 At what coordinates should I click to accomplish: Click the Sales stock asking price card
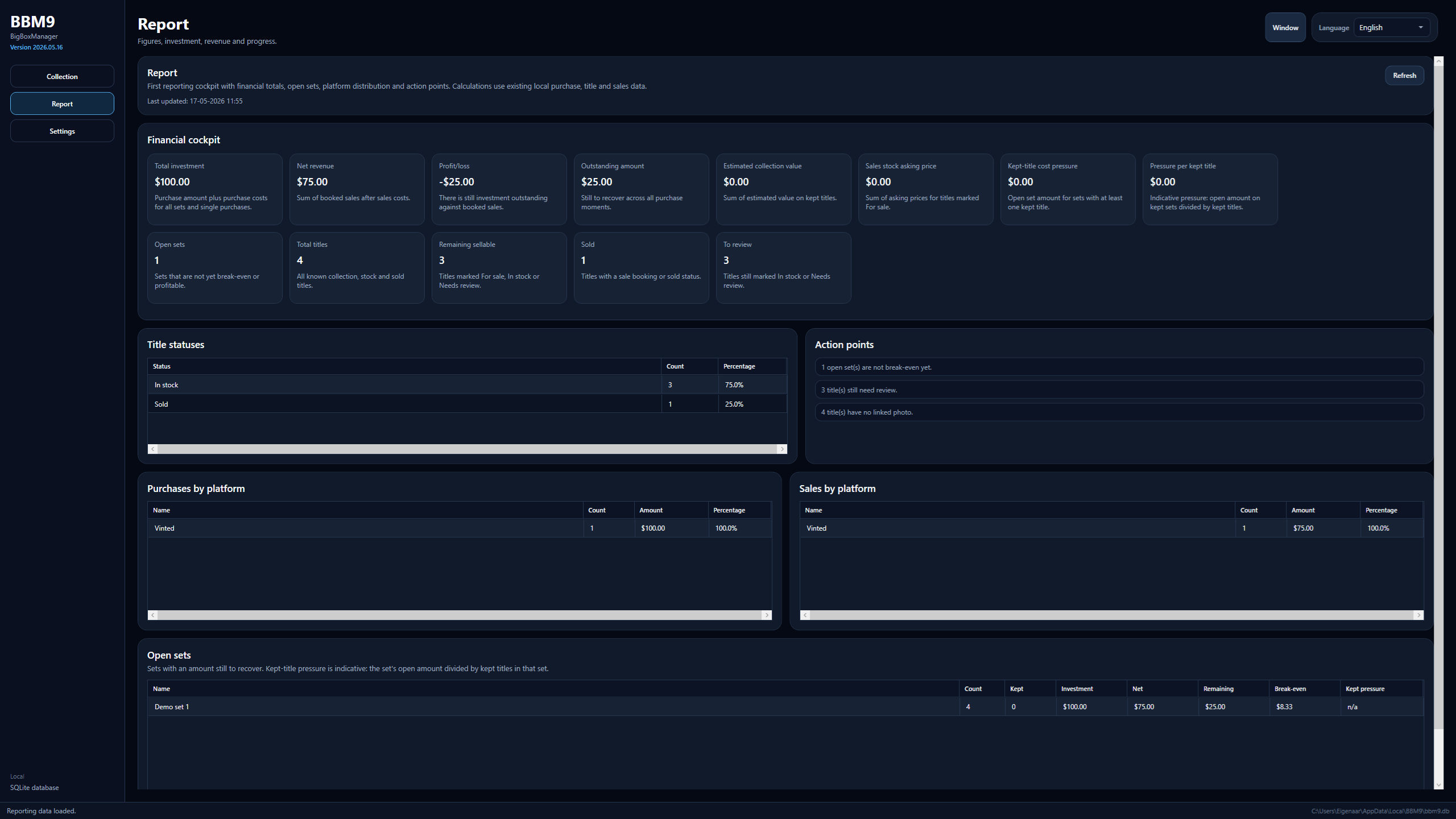click(926, 189)
